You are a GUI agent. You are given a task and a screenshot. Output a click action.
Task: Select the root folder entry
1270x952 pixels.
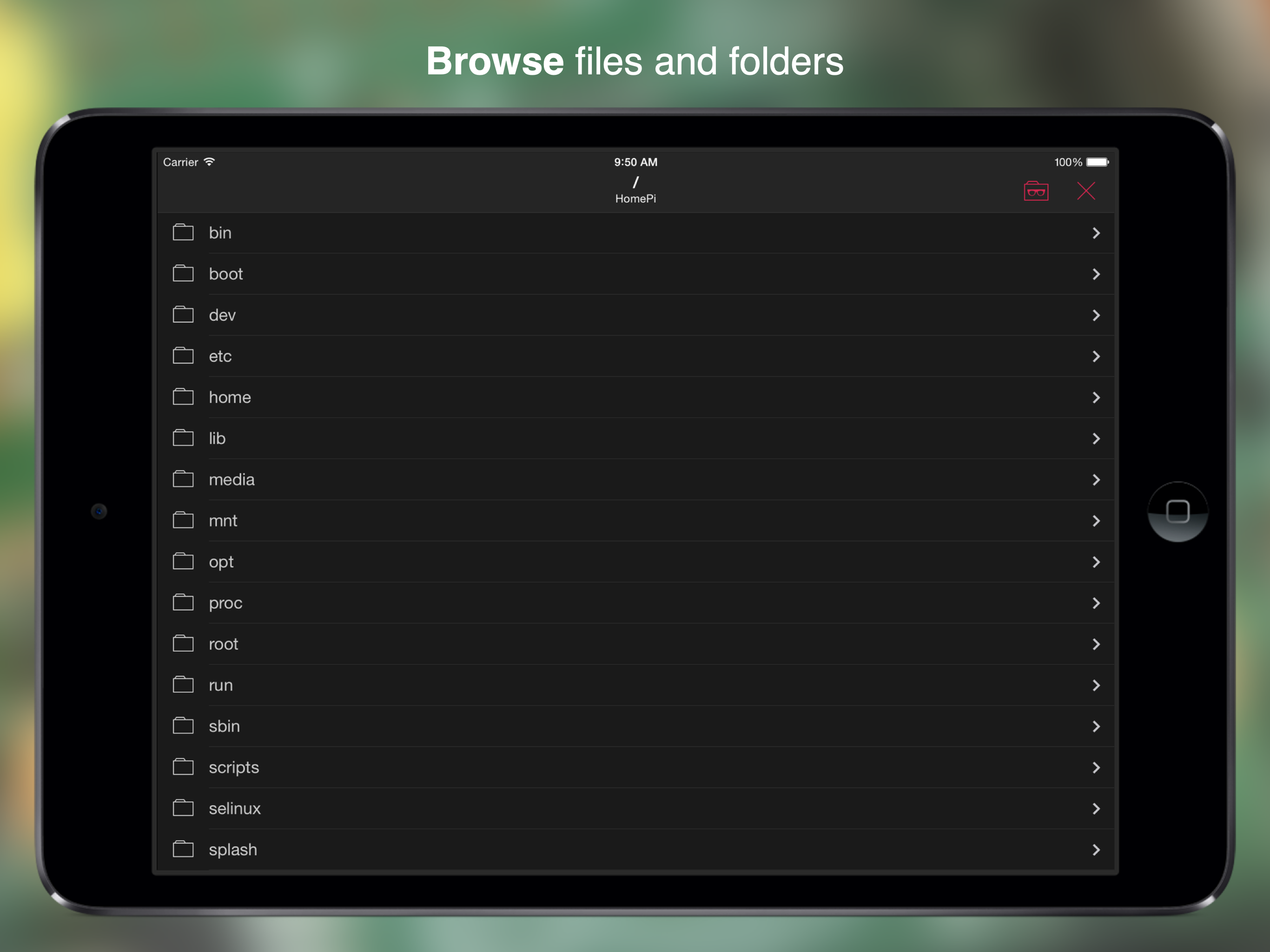(223, 644)
